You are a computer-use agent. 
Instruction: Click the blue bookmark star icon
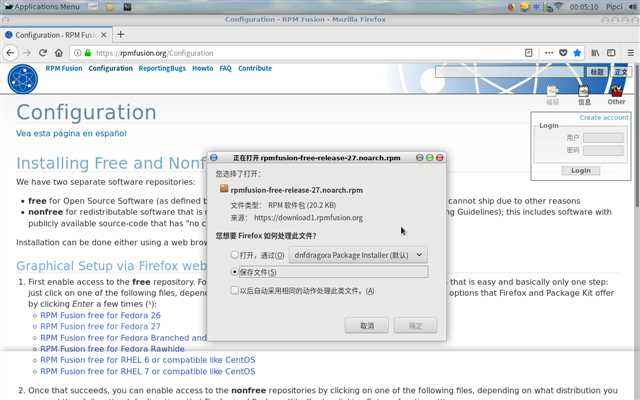click(577, 53)
